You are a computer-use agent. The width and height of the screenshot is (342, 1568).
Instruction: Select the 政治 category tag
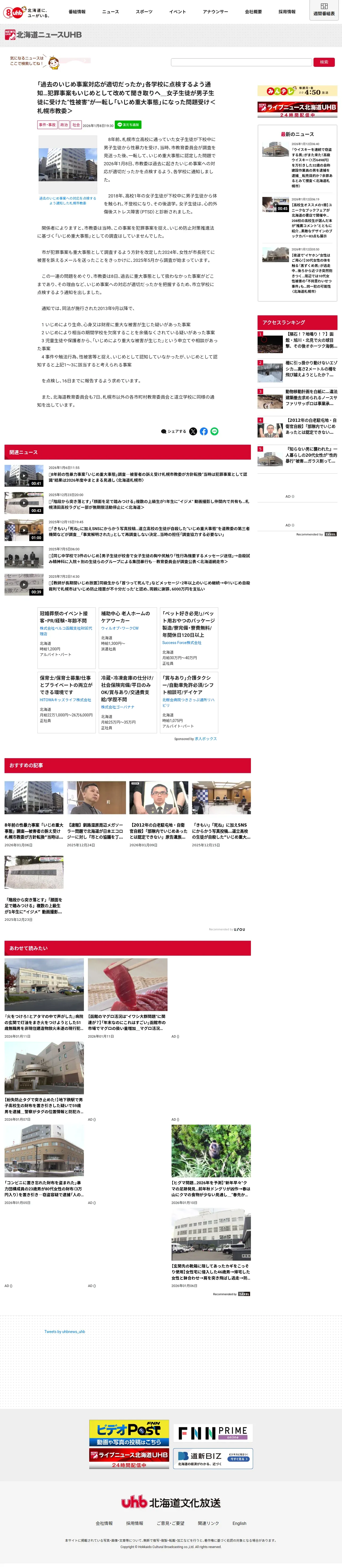(64, 125)
